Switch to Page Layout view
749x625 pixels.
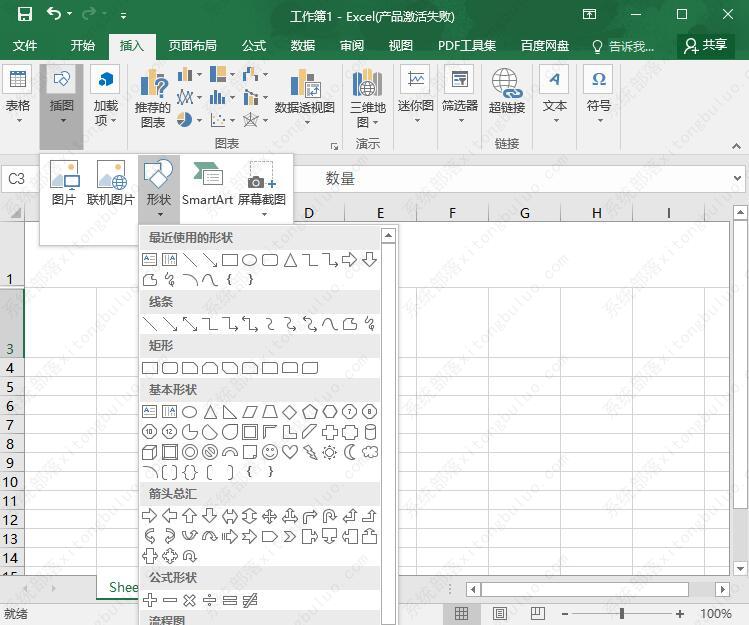[x=502, y=614]
